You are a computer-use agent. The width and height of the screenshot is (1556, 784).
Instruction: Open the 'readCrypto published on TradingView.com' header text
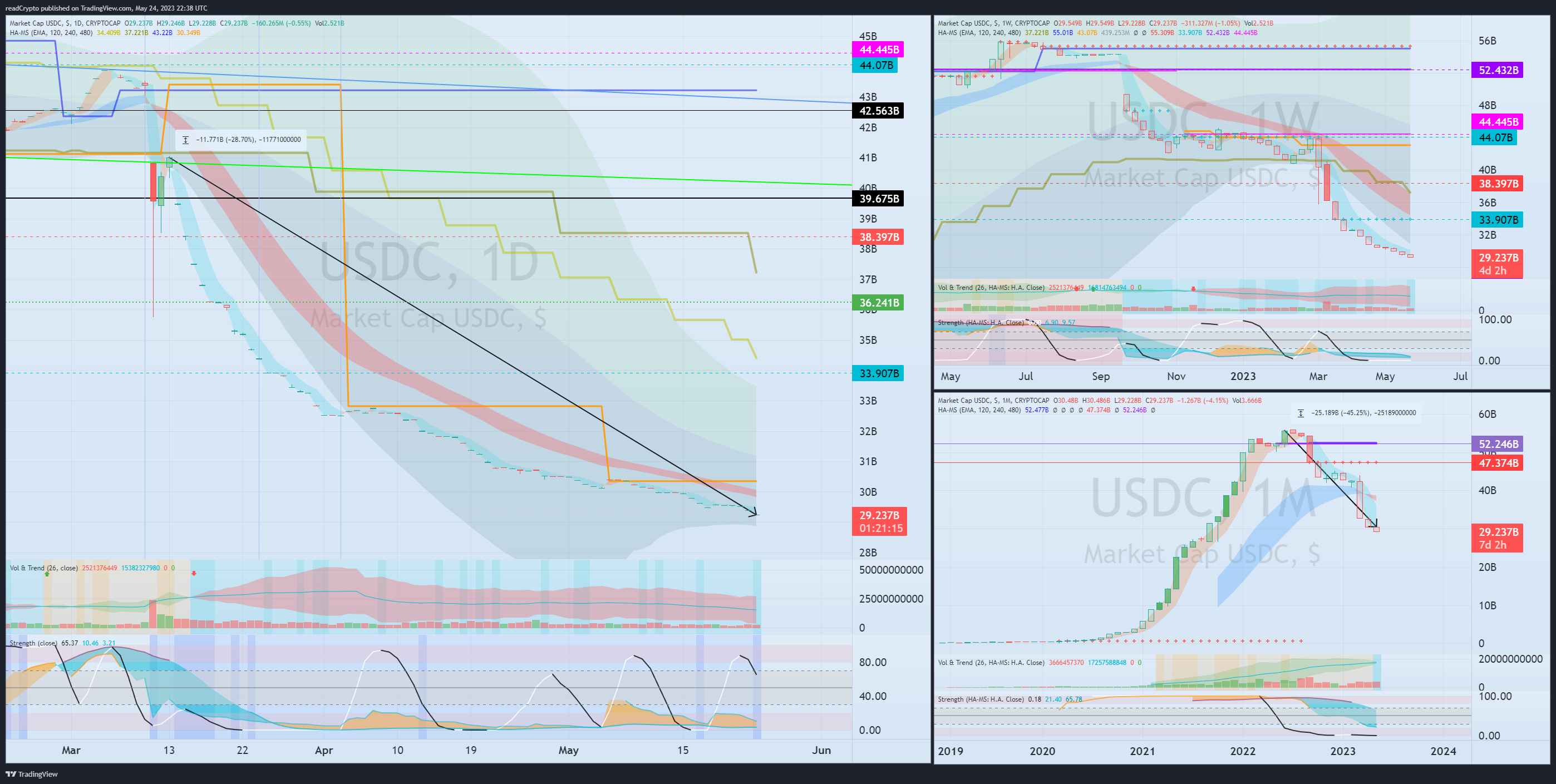106,8
